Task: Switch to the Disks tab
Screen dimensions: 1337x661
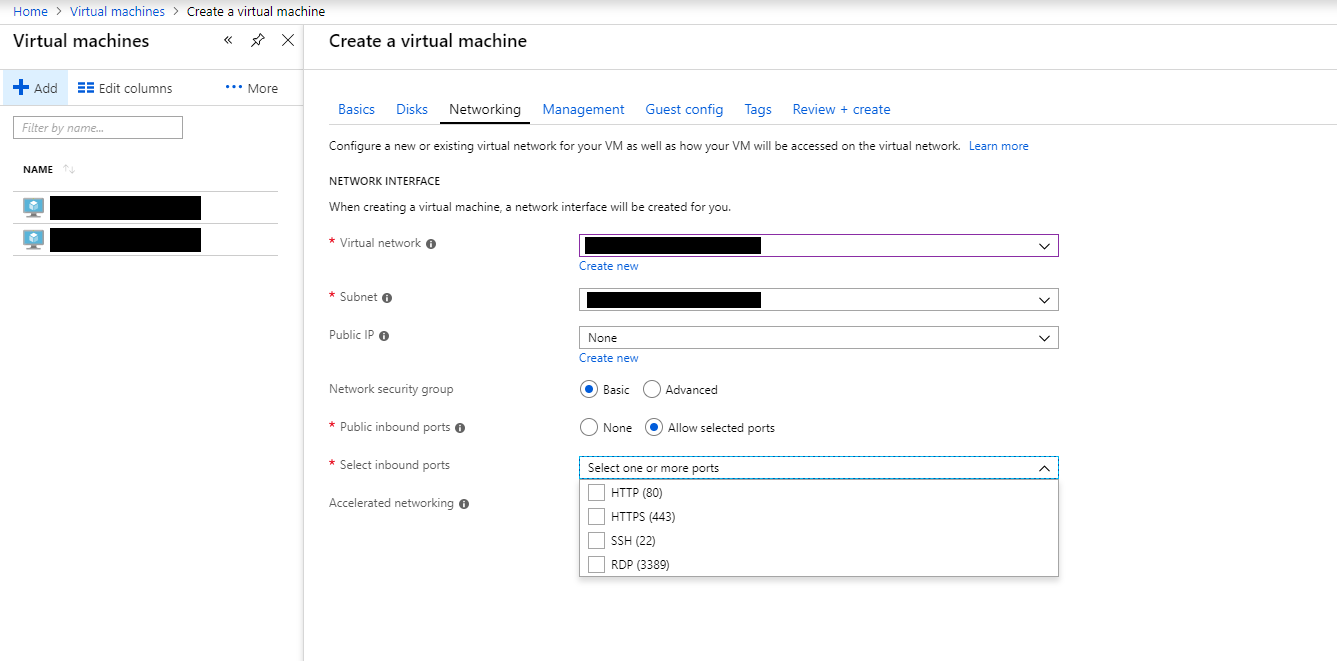Action: (x=412, y=110)
